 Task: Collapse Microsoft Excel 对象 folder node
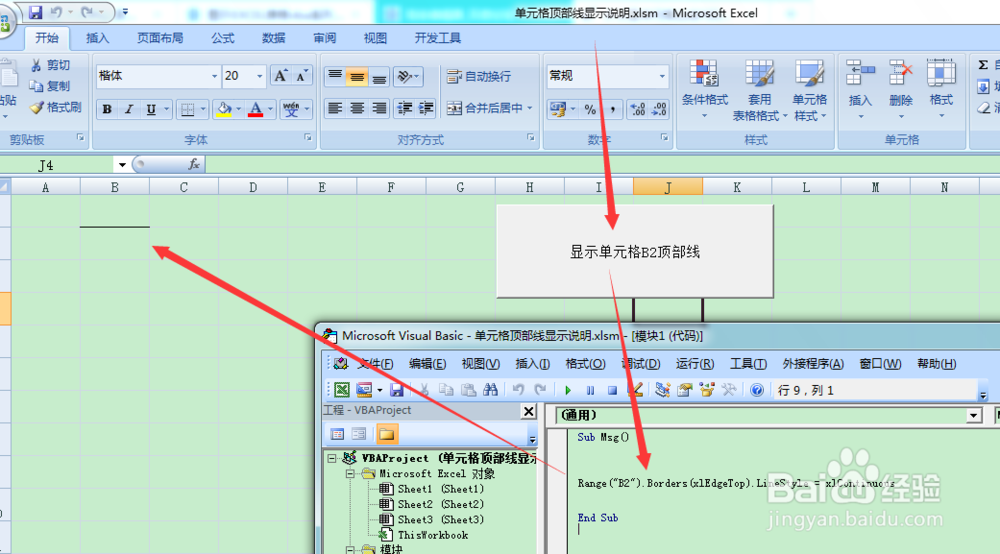[350, 474]
